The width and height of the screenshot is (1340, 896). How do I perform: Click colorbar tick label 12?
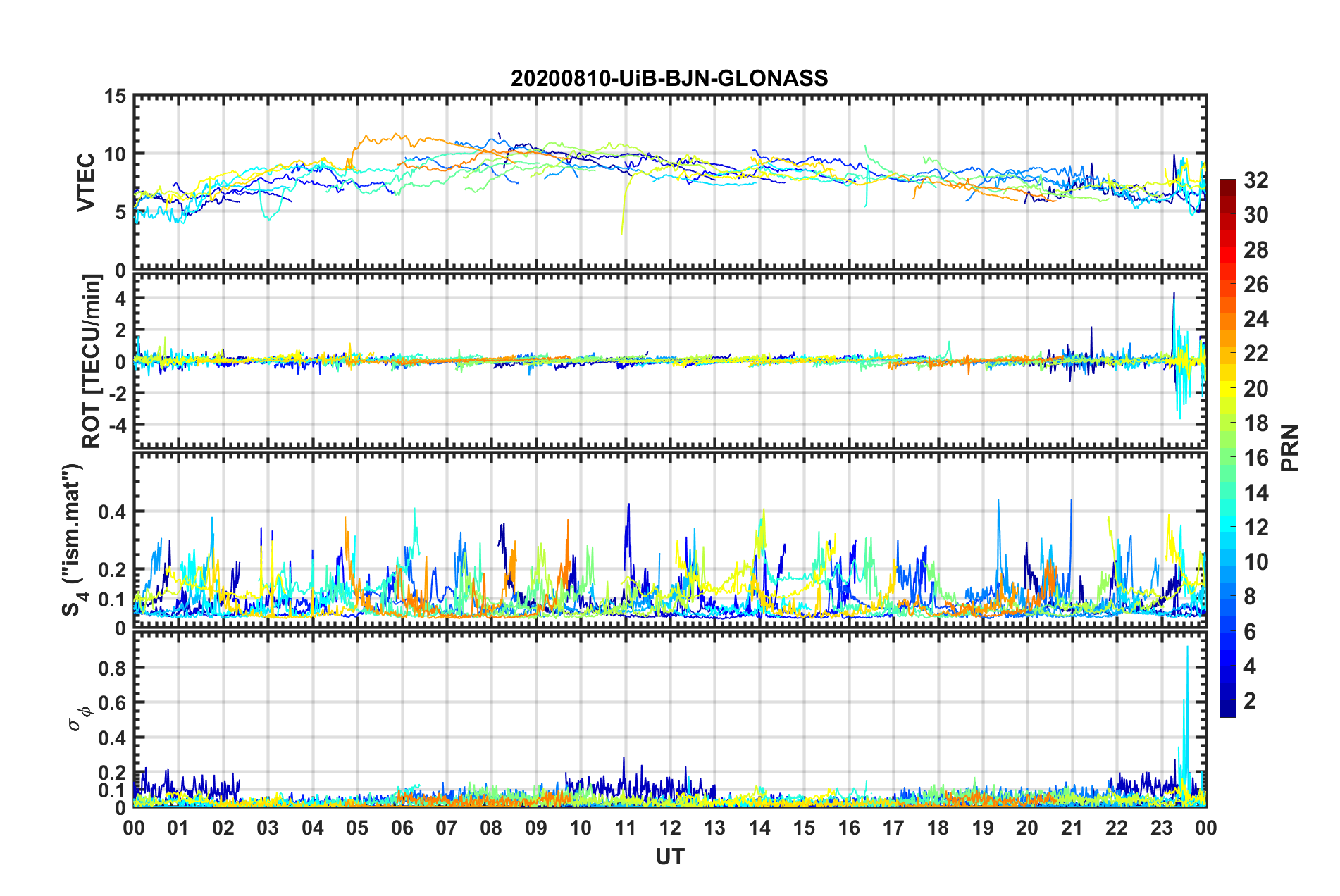[x=1255, y=528]
